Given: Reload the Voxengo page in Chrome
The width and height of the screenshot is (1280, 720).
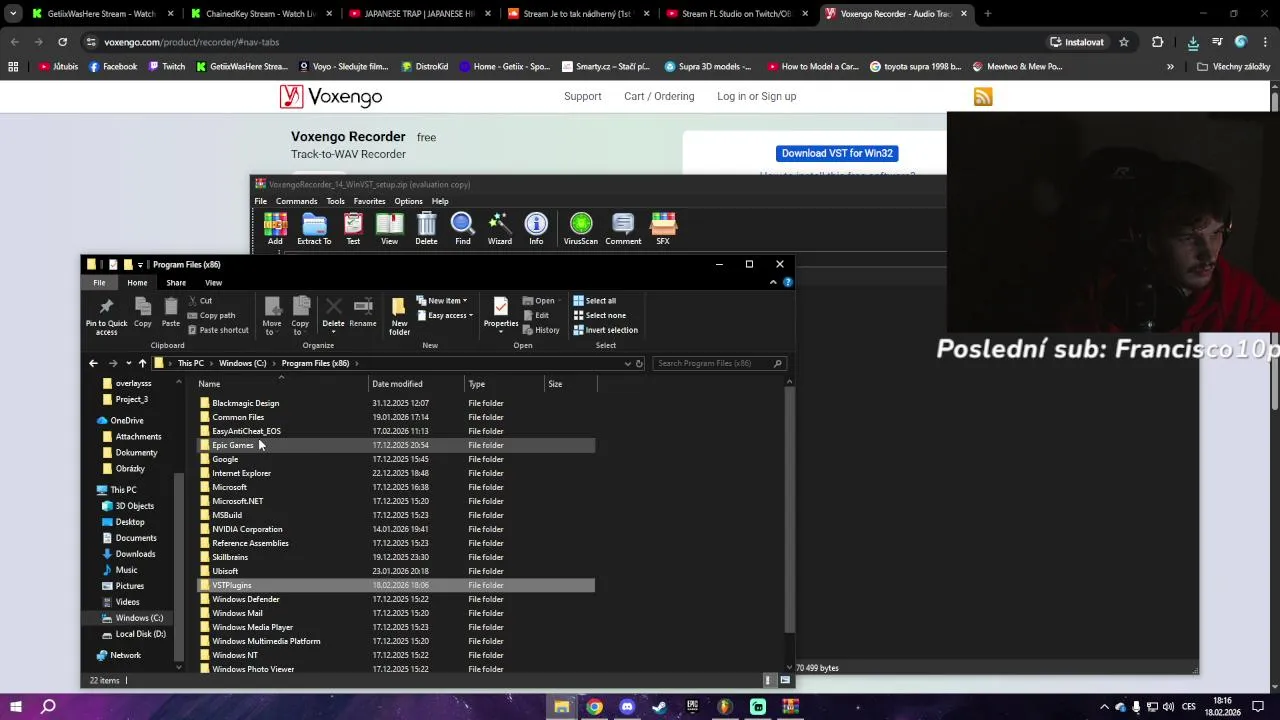Looking at the screenshot, I should [62, 42].
